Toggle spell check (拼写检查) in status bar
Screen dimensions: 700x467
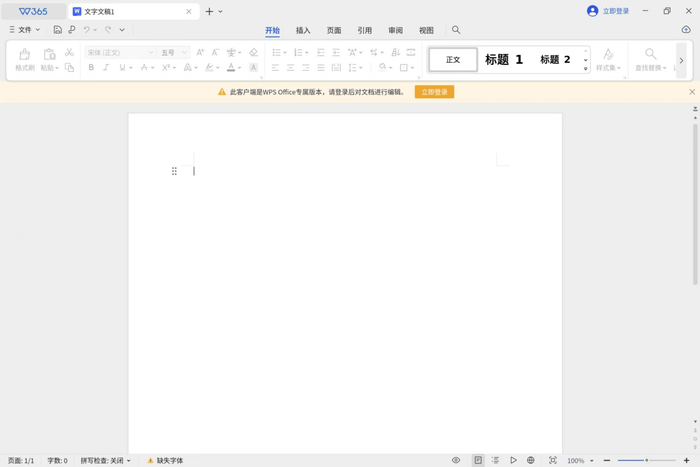[x=105, y=460]
